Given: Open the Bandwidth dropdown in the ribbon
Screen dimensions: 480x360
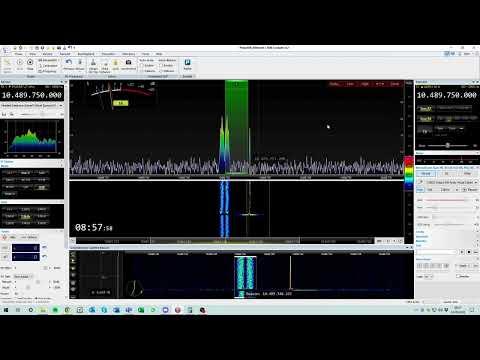Looking at the screenshot, I should [49, 60].
